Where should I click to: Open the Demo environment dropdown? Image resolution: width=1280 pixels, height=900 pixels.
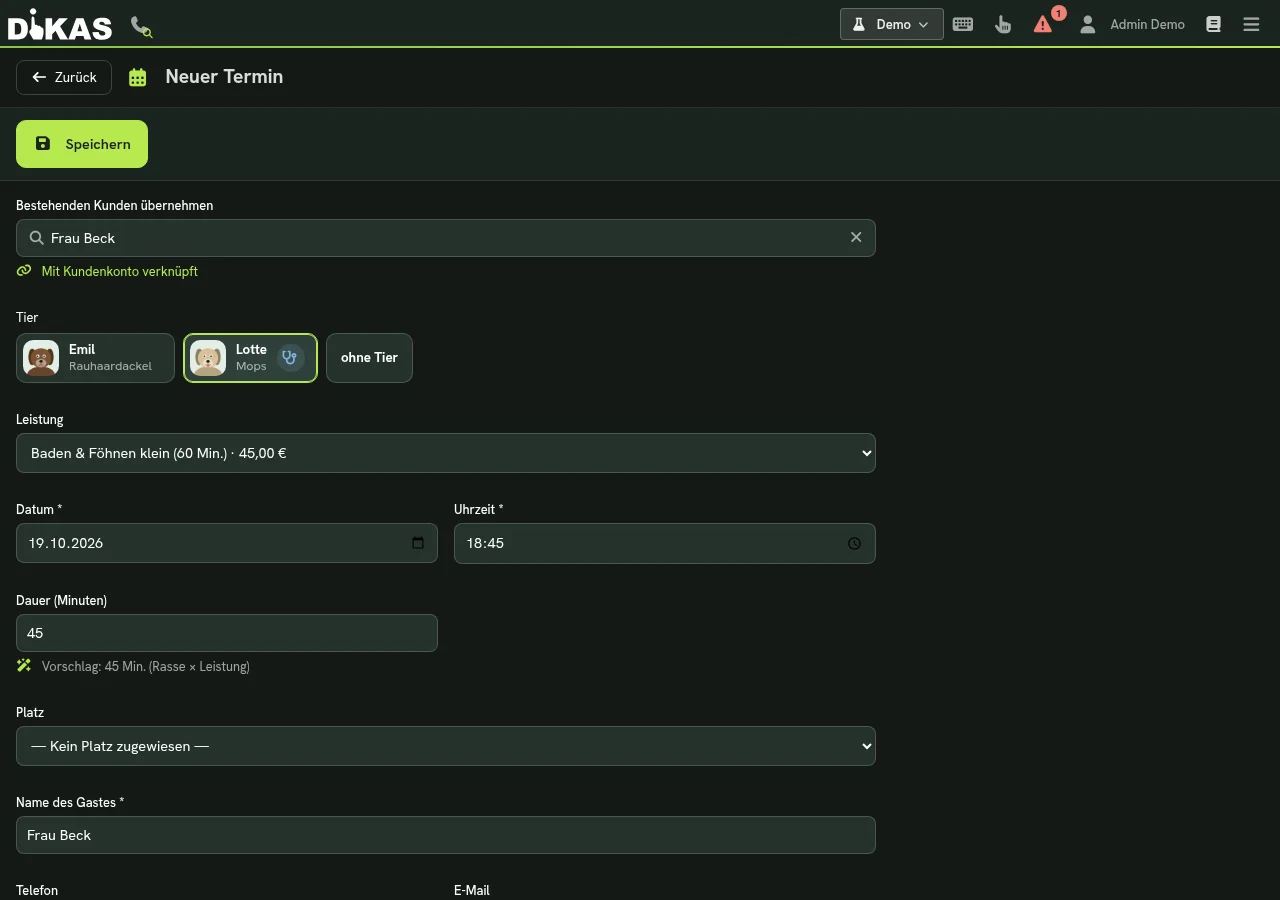click(x=891, y=24)
